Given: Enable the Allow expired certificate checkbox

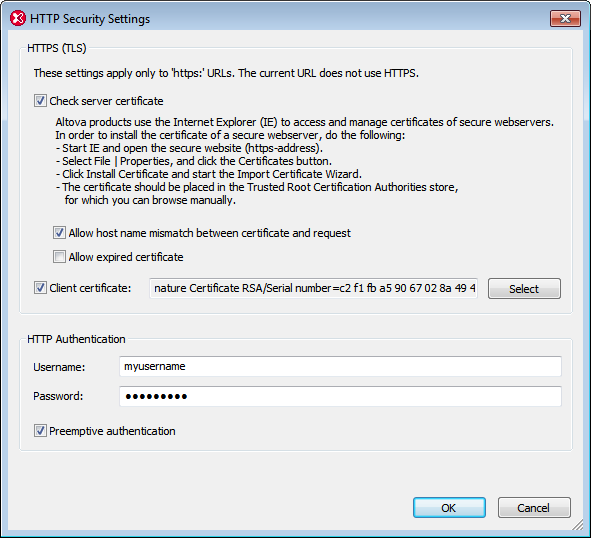Looking at the screenshot, I should pyautogui.click(x=59, y=257).
